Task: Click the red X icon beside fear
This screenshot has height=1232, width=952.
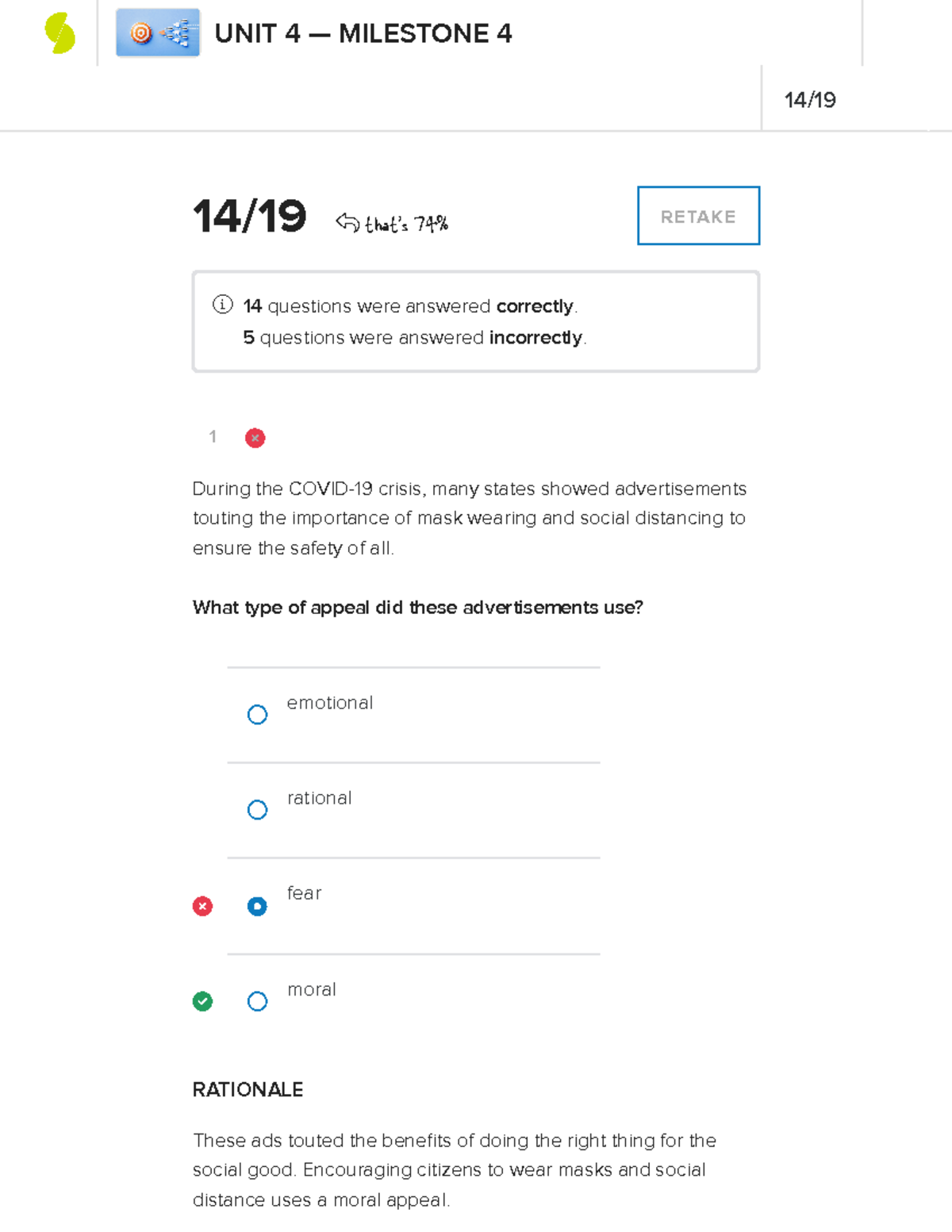Action: click(x=202, y=906)
